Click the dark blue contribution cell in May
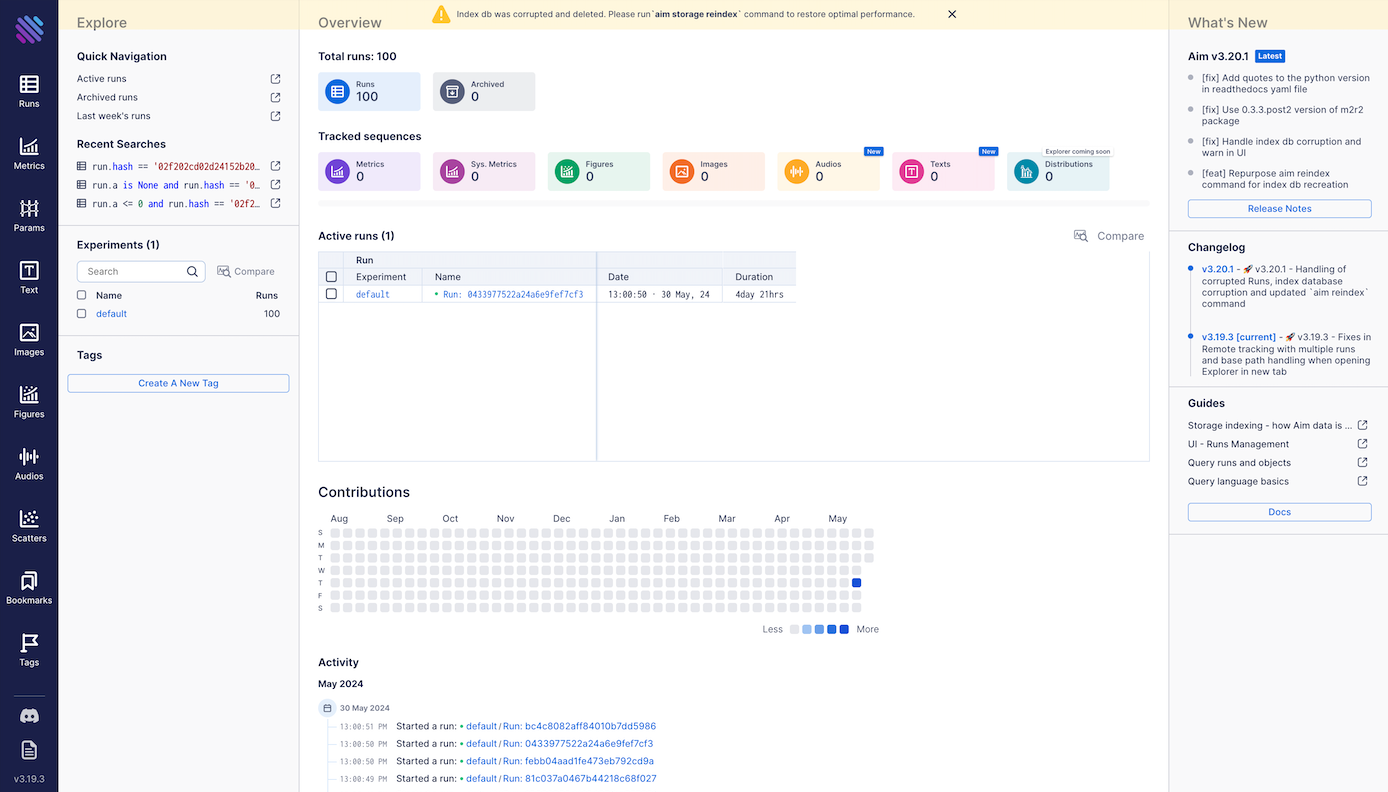Screen dimensions: 1388x792 coord(856,583)
